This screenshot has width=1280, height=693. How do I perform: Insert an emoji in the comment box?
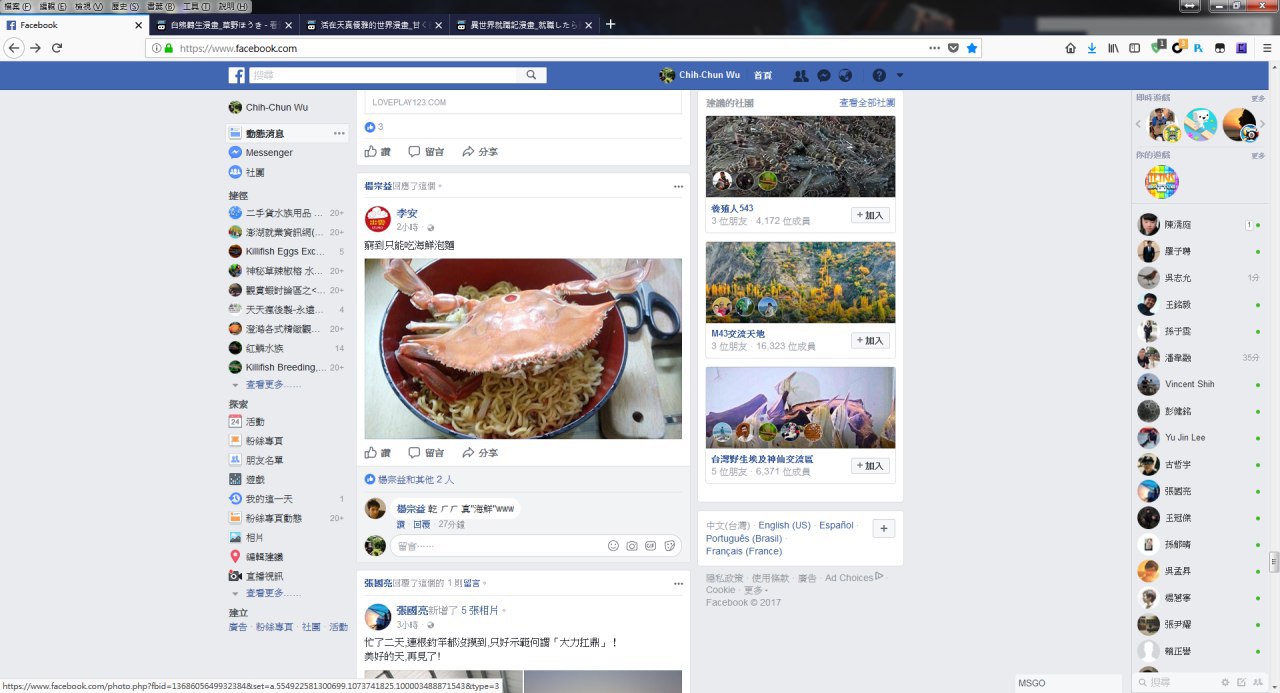point(613,546)
